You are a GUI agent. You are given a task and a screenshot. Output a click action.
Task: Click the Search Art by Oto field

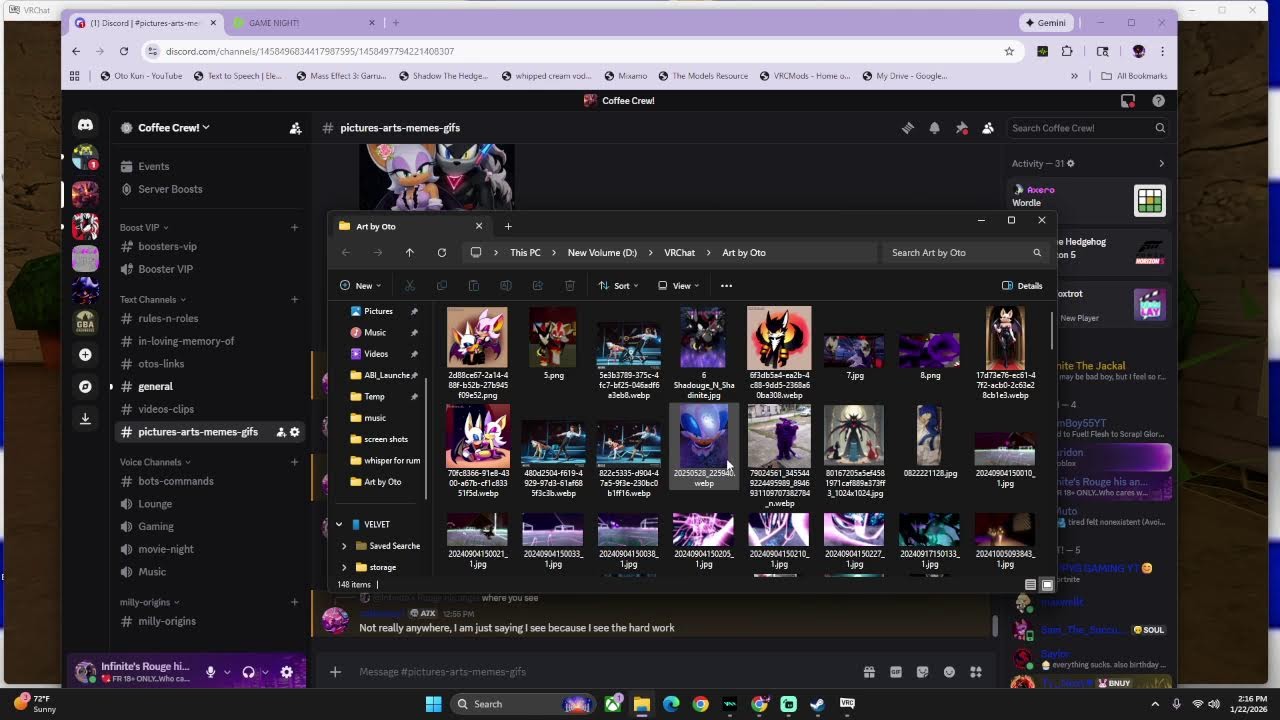coord(965,252)
